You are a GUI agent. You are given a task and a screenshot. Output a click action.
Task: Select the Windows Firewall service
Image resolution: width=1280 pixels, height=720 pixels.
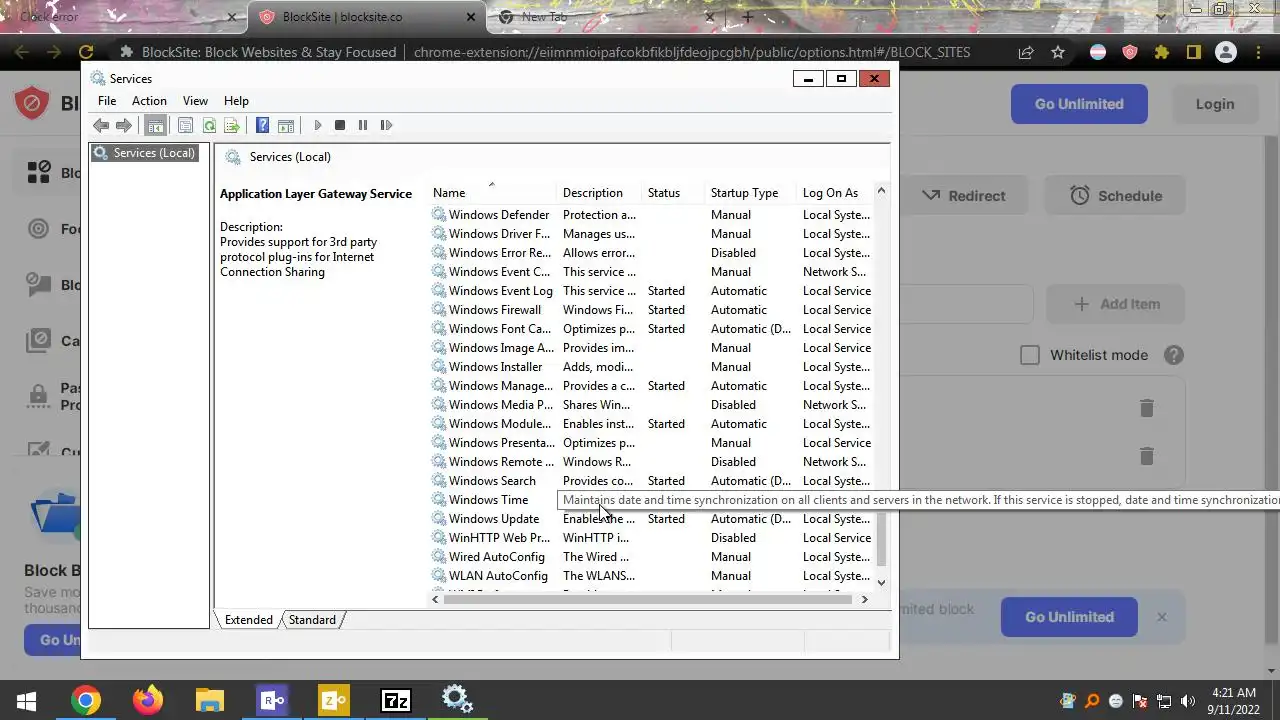click(651, 310)
